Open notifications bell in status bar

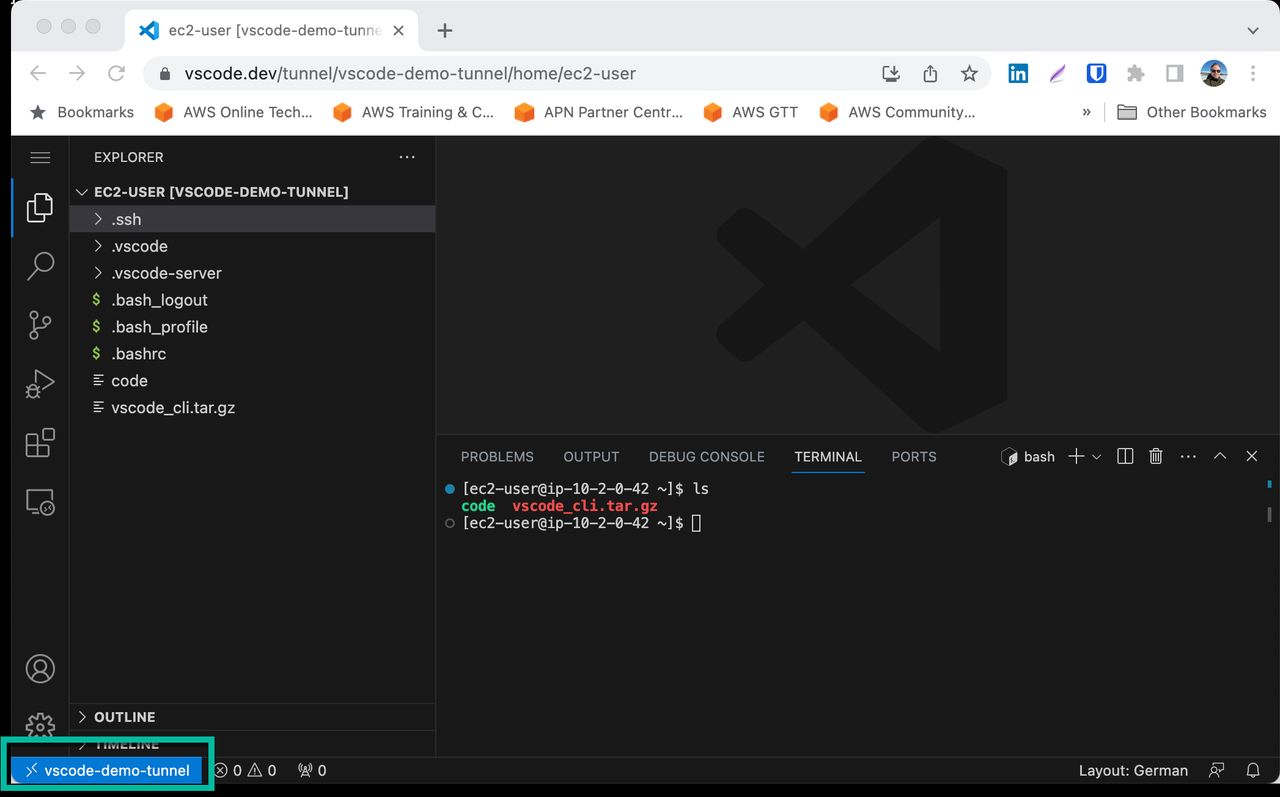pyautogui.click(x=1253, y=770)
